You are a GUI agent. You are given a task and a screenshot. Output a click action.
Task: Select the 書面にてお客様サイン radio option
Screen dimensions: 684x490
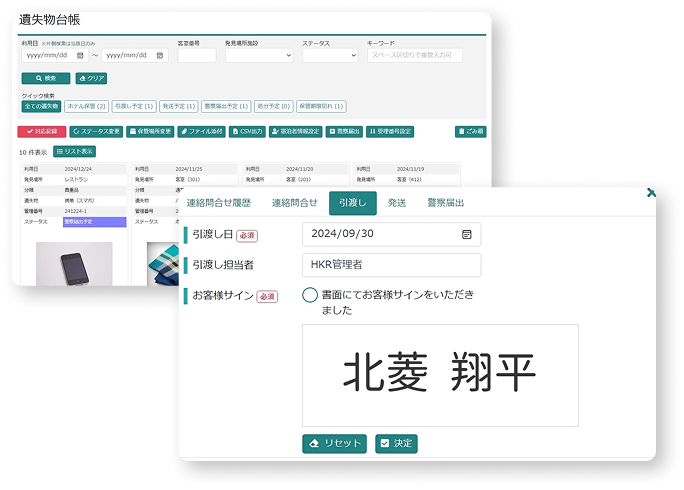pos(310,295)
